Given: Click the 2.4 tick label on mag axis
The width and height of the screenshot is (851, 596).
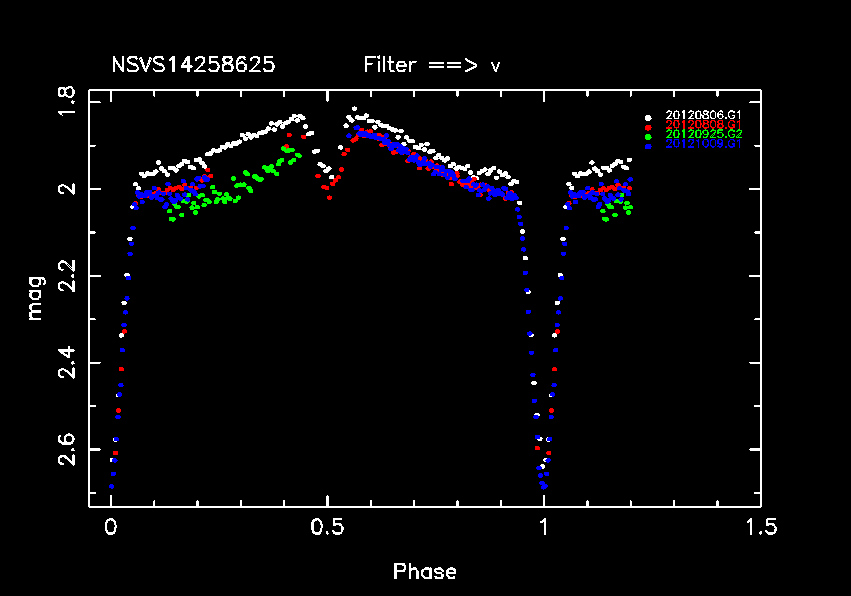Looking at the screenshot, I should pos(67,362).
